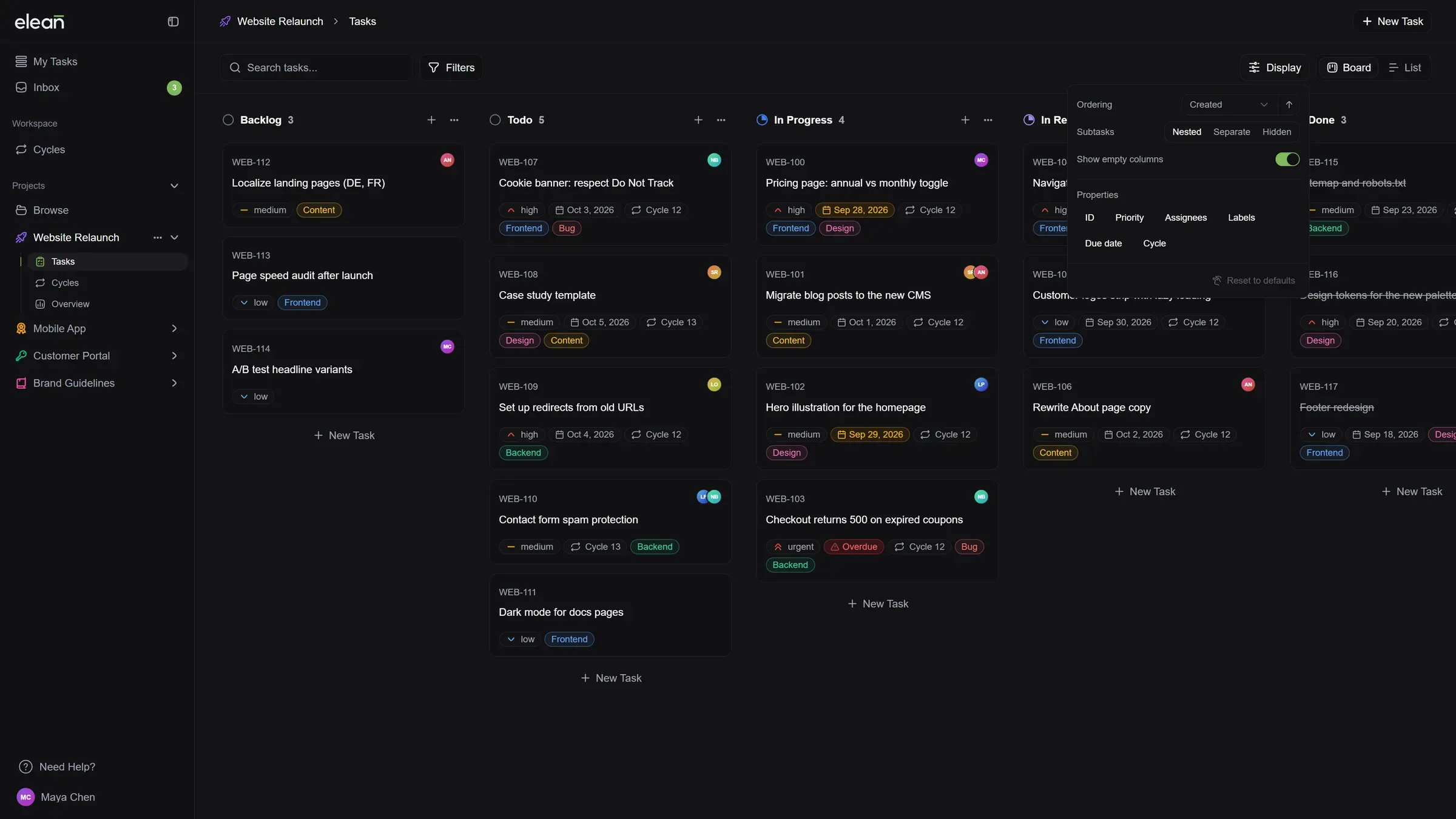The image size is (1456, 819).
Task: Open In Progress column more options
Action: (988, 120)
